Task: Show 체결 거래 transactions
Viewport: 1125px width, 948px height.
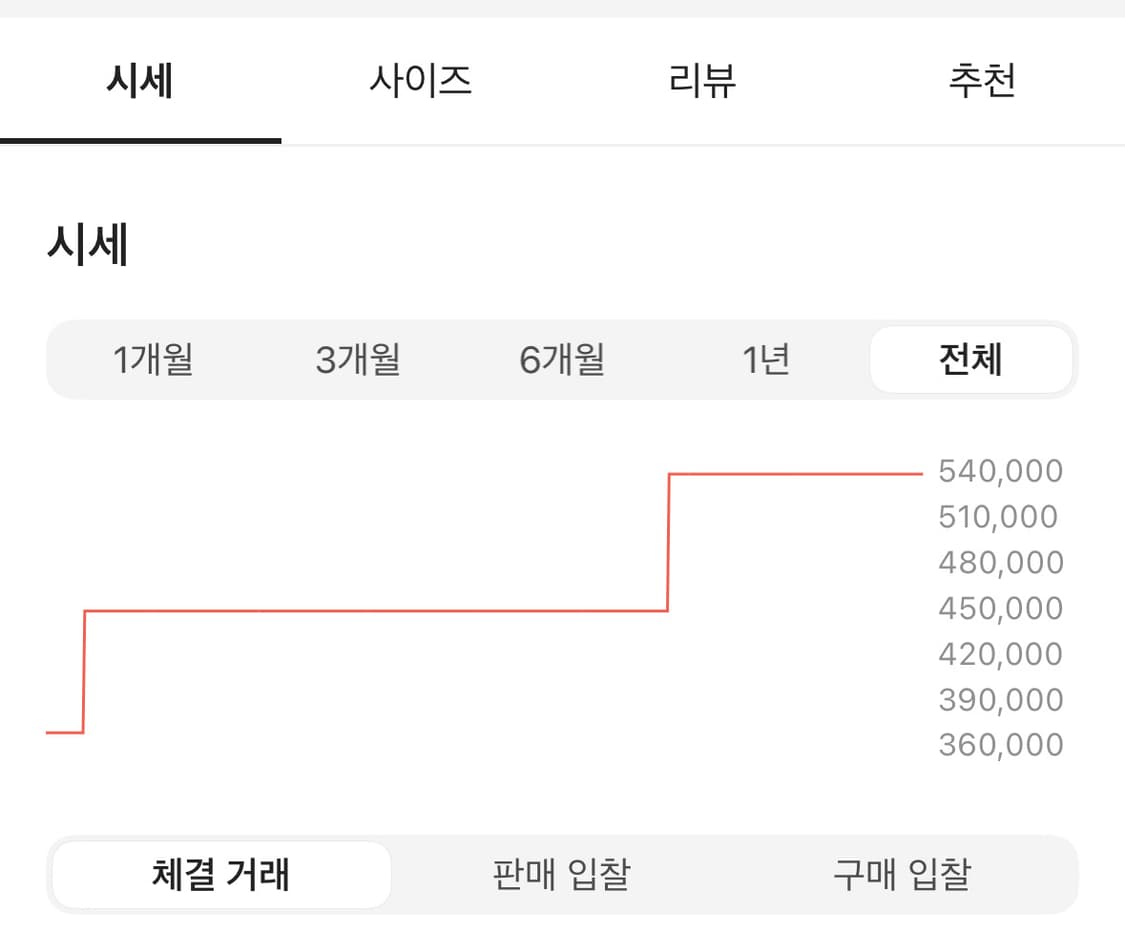Action: pyautogui.click(x=221, y=875)
